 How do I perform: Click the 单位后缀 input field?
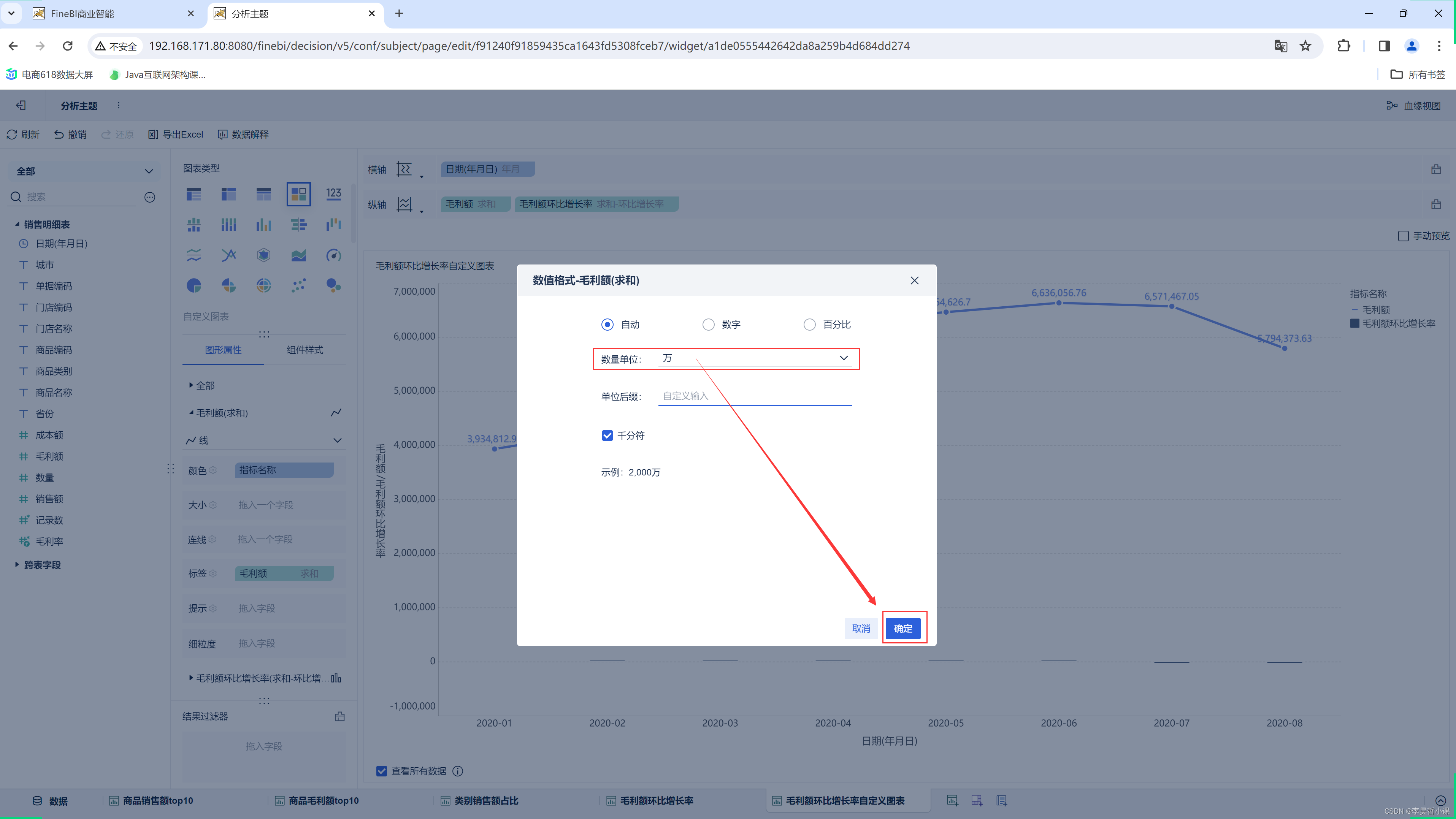click(x=755, y=396)
